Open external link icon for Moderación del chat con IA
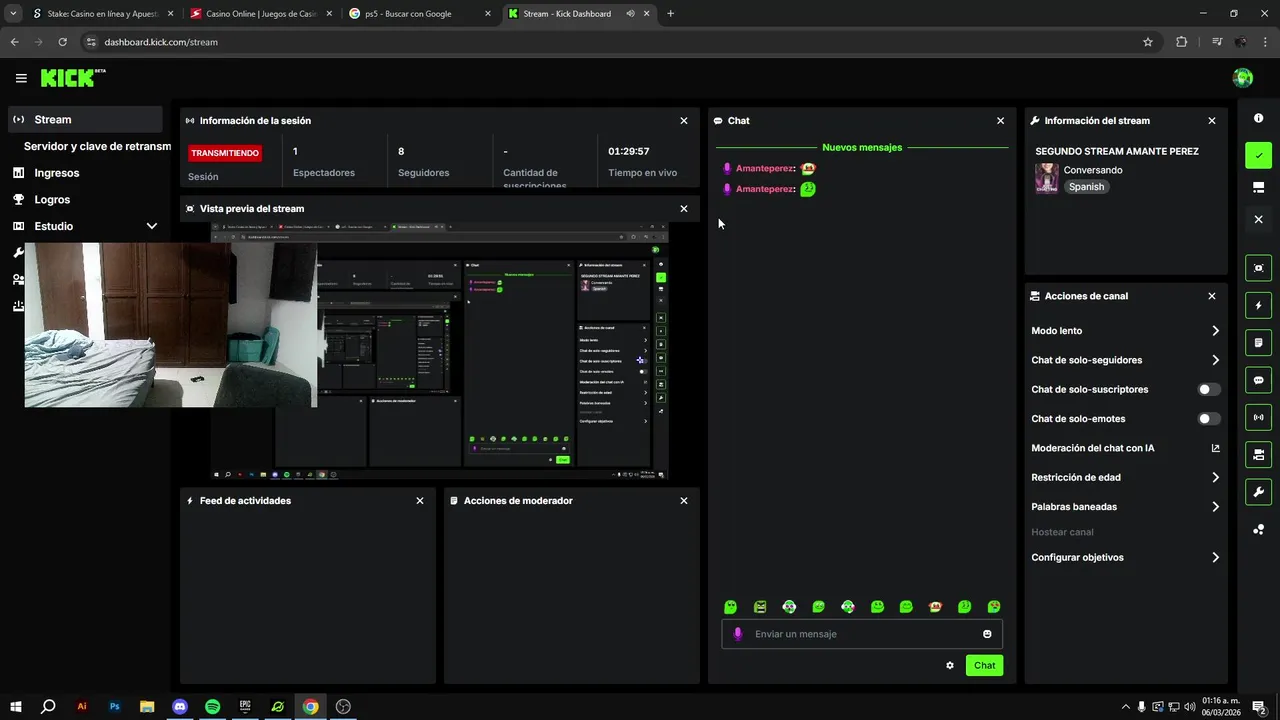 click(1216, 448)
